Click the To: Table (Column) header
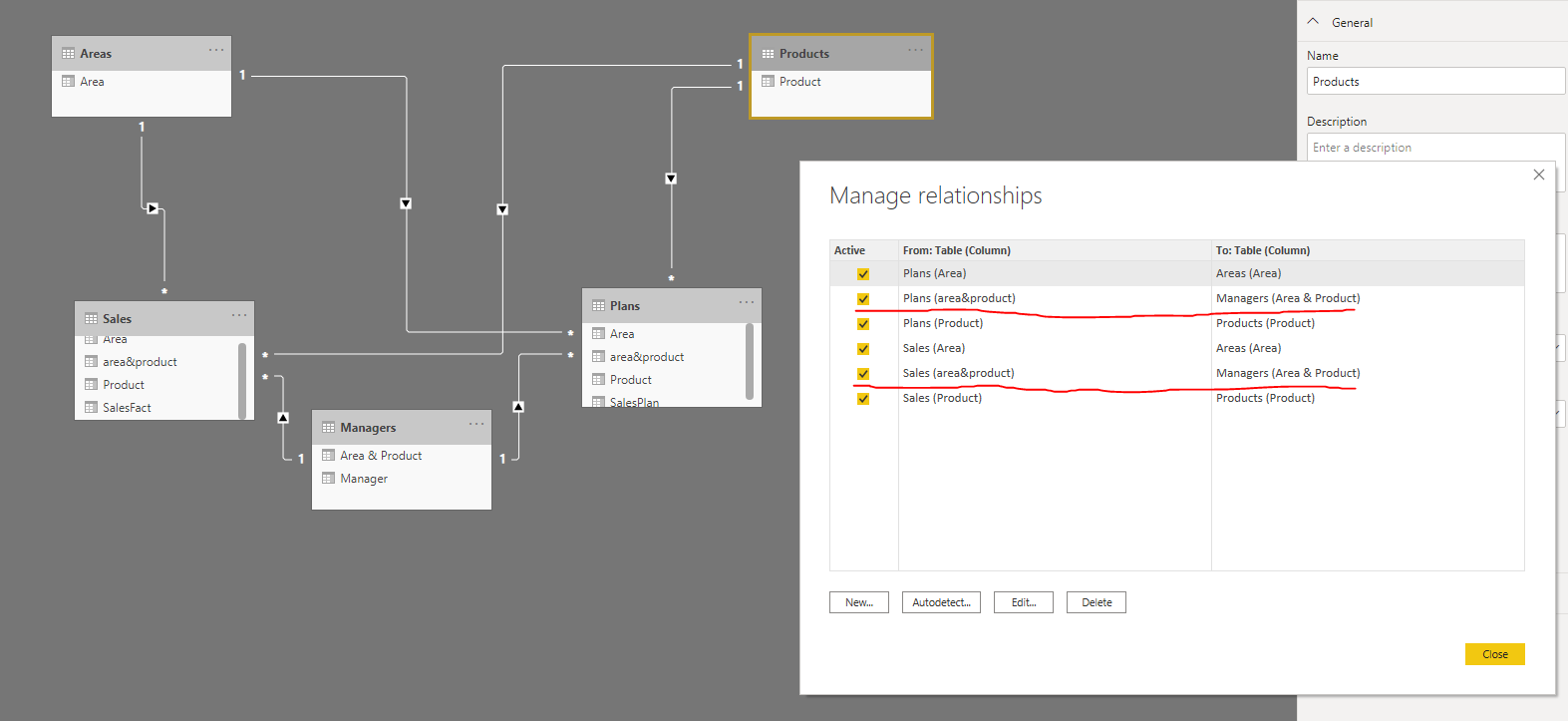This screenshot has width=1568, height=721. click(1368, 250)
